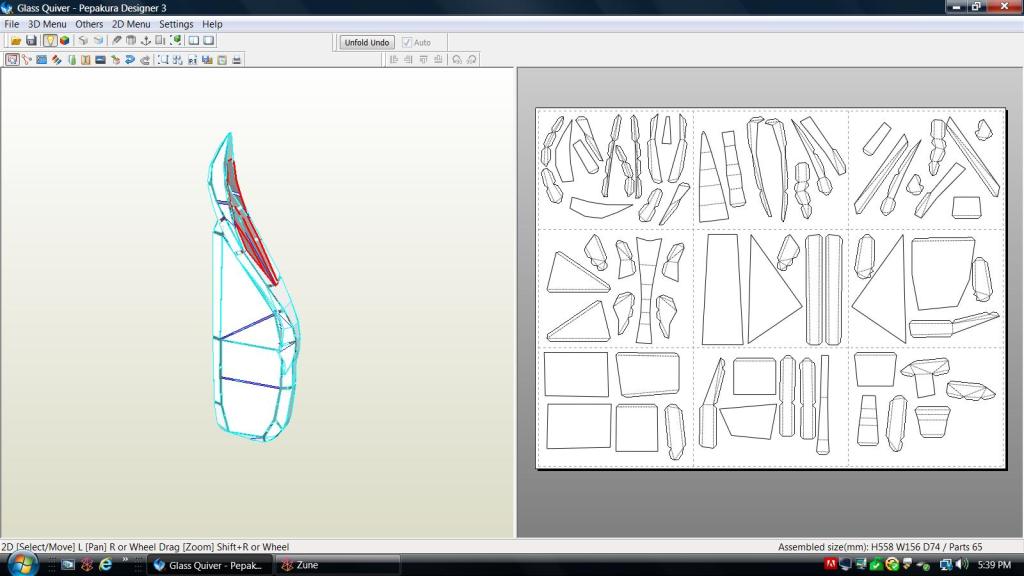Open the 2D Menu

pyautogui.click(x=131, y=24)
